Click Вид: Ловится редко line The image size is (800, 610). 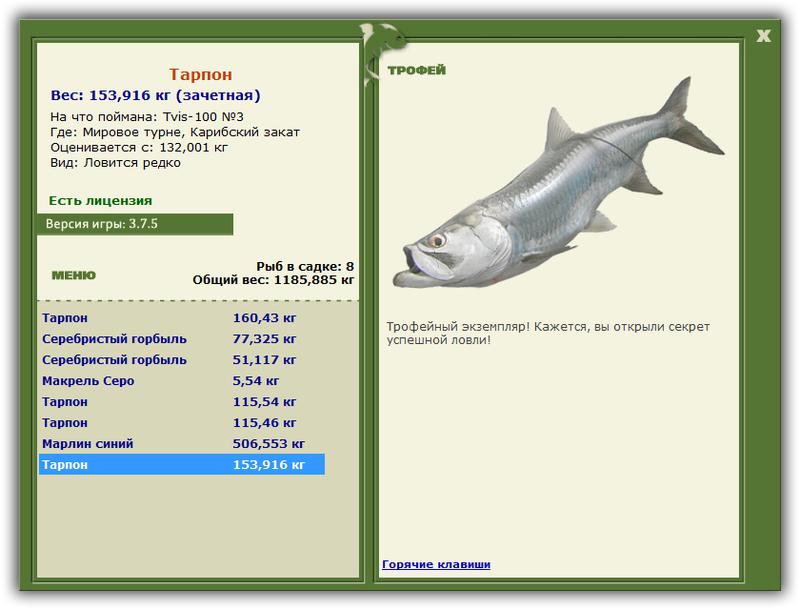tap(115, 163)
